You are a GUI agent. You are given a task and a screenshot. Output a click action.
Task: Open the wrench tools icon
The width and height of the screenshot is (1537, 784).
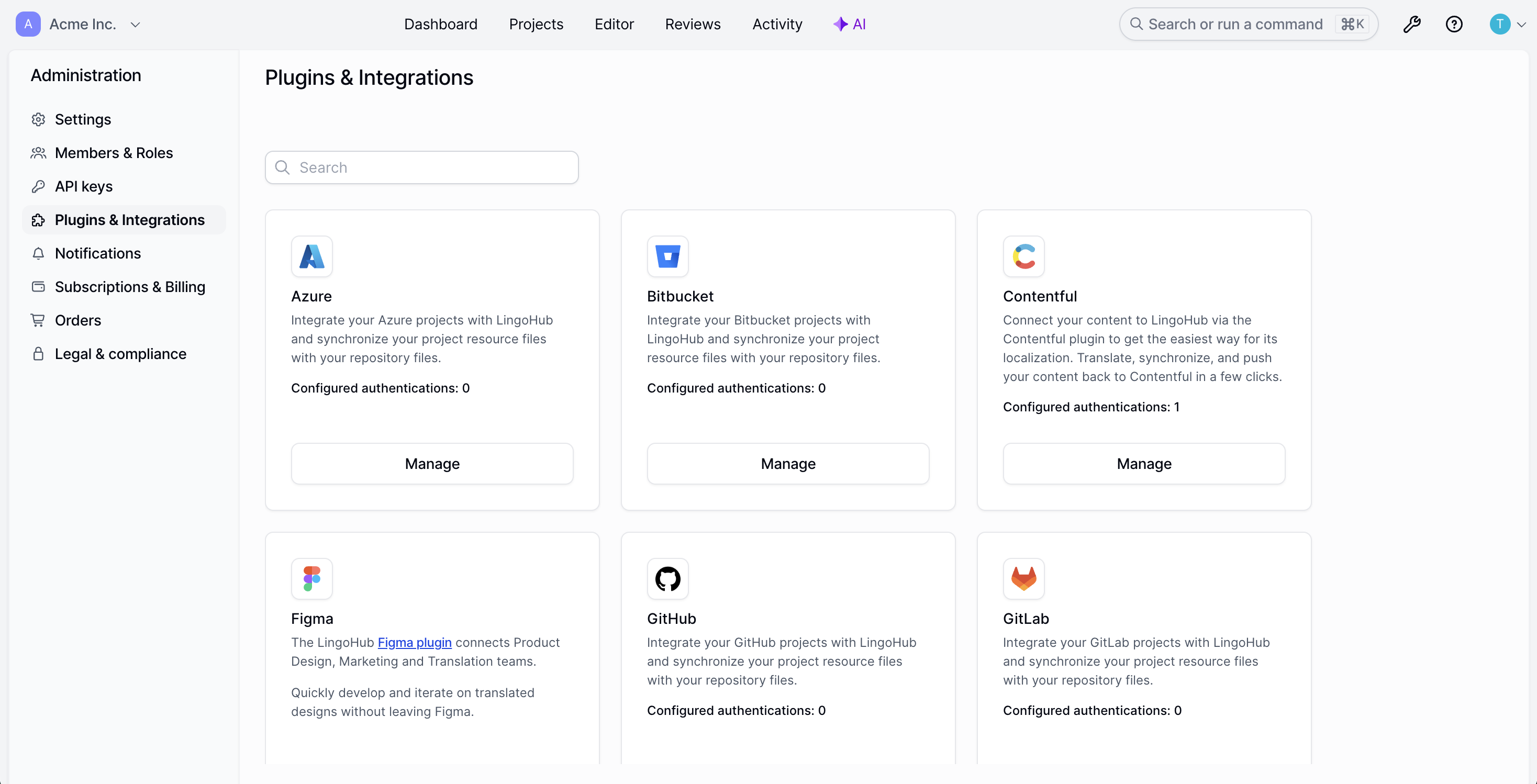[1412, 25]
